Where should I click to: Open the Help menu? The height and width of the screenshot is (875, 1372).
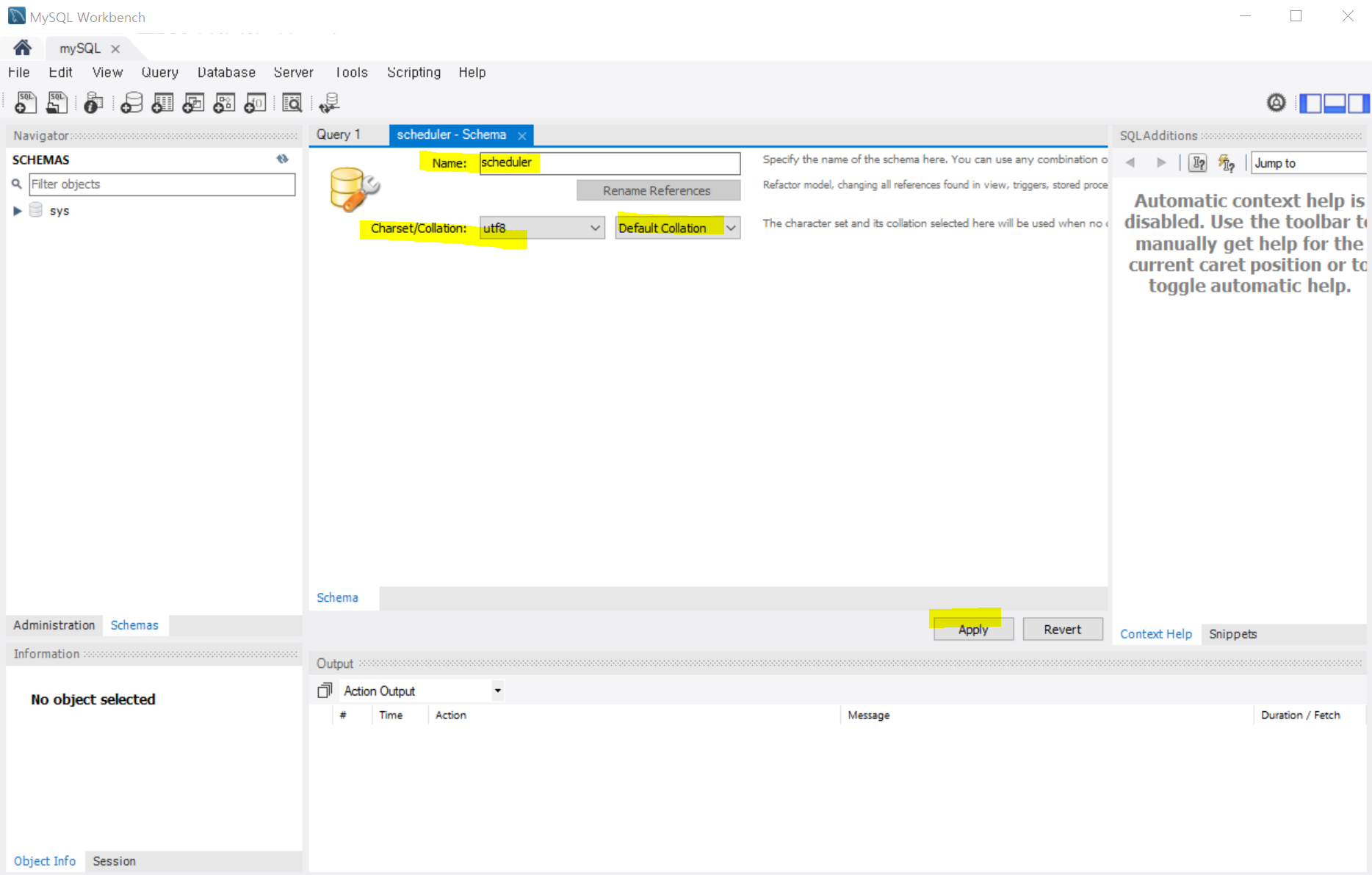click(x=472, y=72)
